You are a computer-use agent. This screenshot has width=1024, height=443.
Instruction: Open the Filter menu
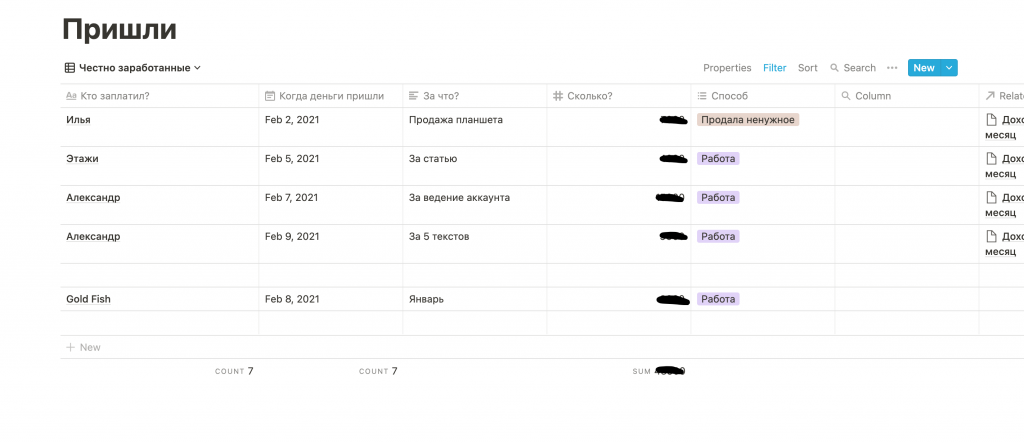(775, 68)
